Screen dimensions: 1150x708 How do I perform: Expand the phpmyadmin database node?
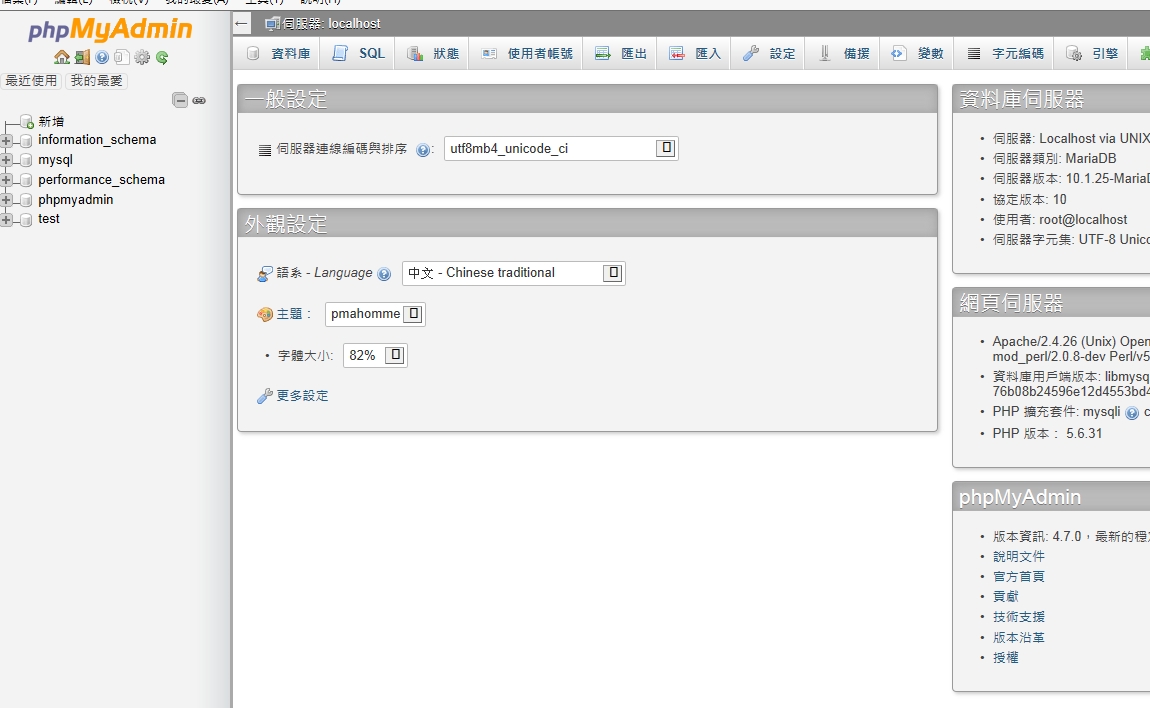pyautogui.click(x=6, y=200)
